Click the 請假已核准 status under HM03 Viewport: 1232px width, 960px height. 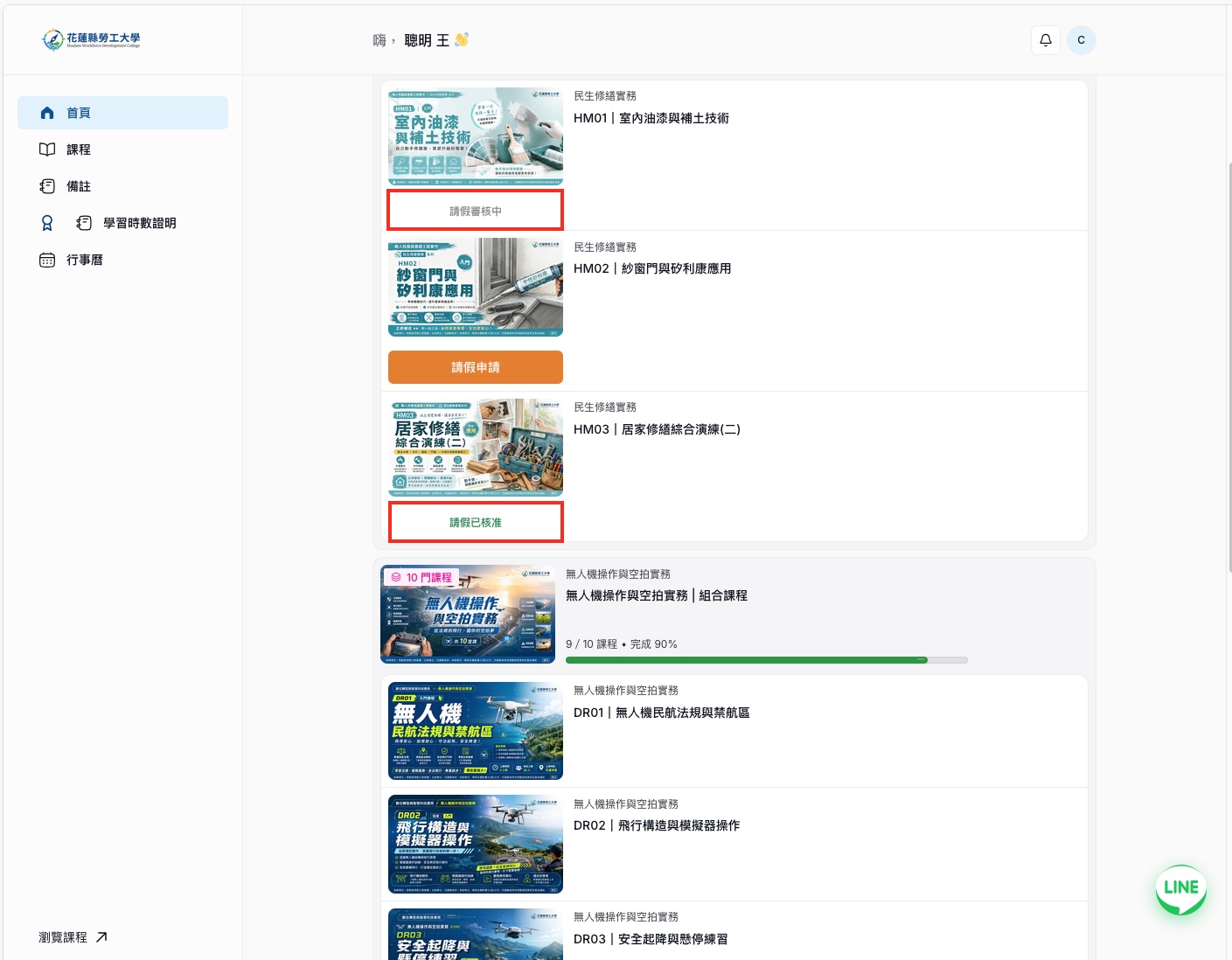(476, 522)
